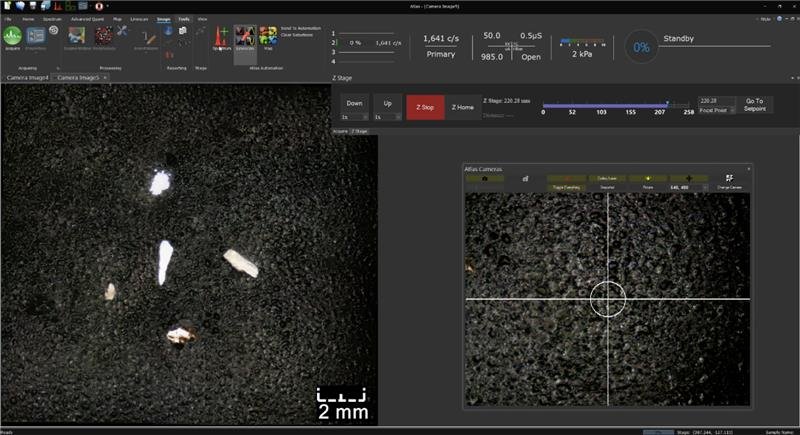Viewport: 800px width, 435px height.
Task: Click the blue circular Reporting icon
Action: 168,31
